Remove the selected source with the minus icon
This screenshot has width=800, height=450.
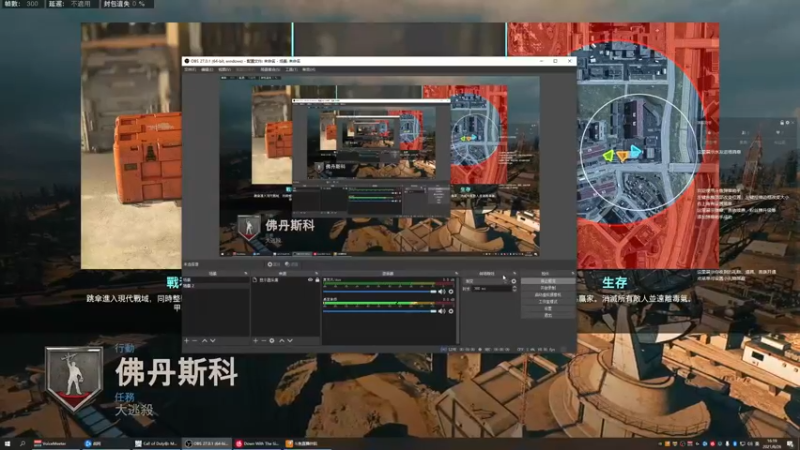tap(263, 340)
